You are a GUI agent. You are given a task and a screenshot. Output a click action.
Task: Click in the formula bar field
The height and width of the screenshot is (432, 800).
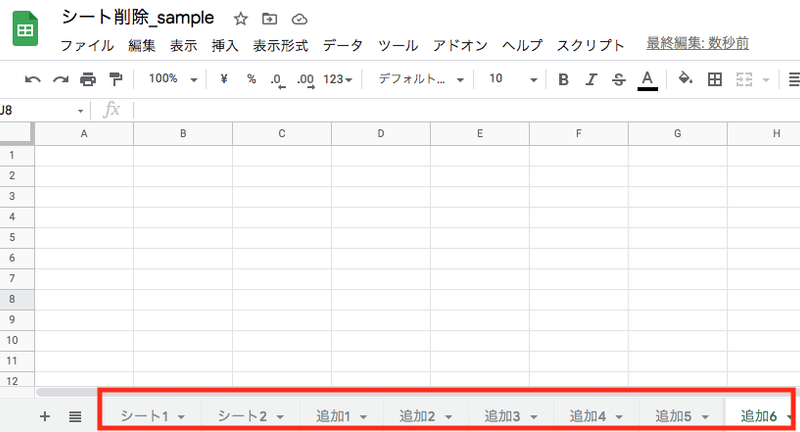[466, 110]
